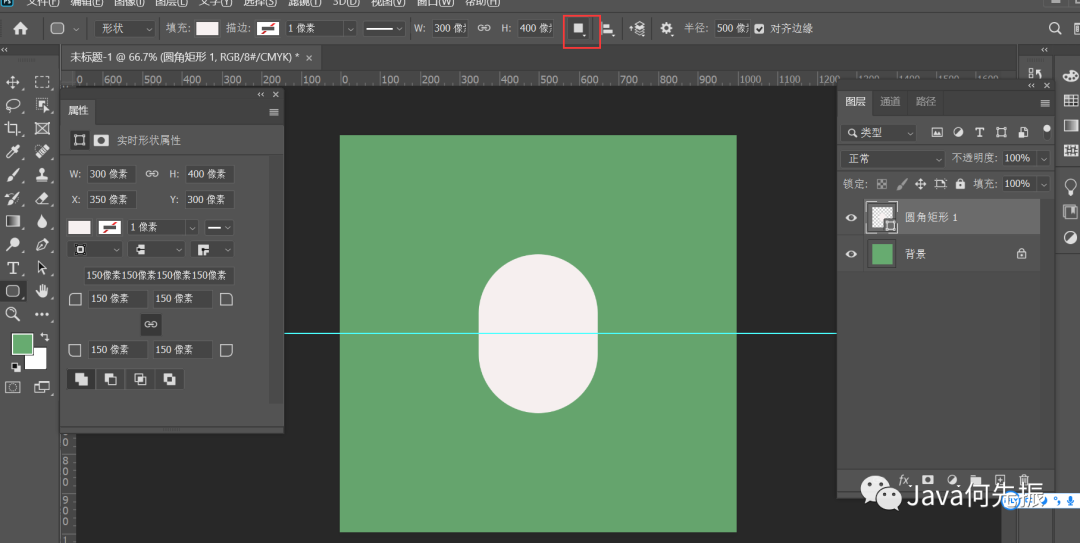Select the Hand tool
This screenshot has width=1080, height=543.
pos(42,291)
